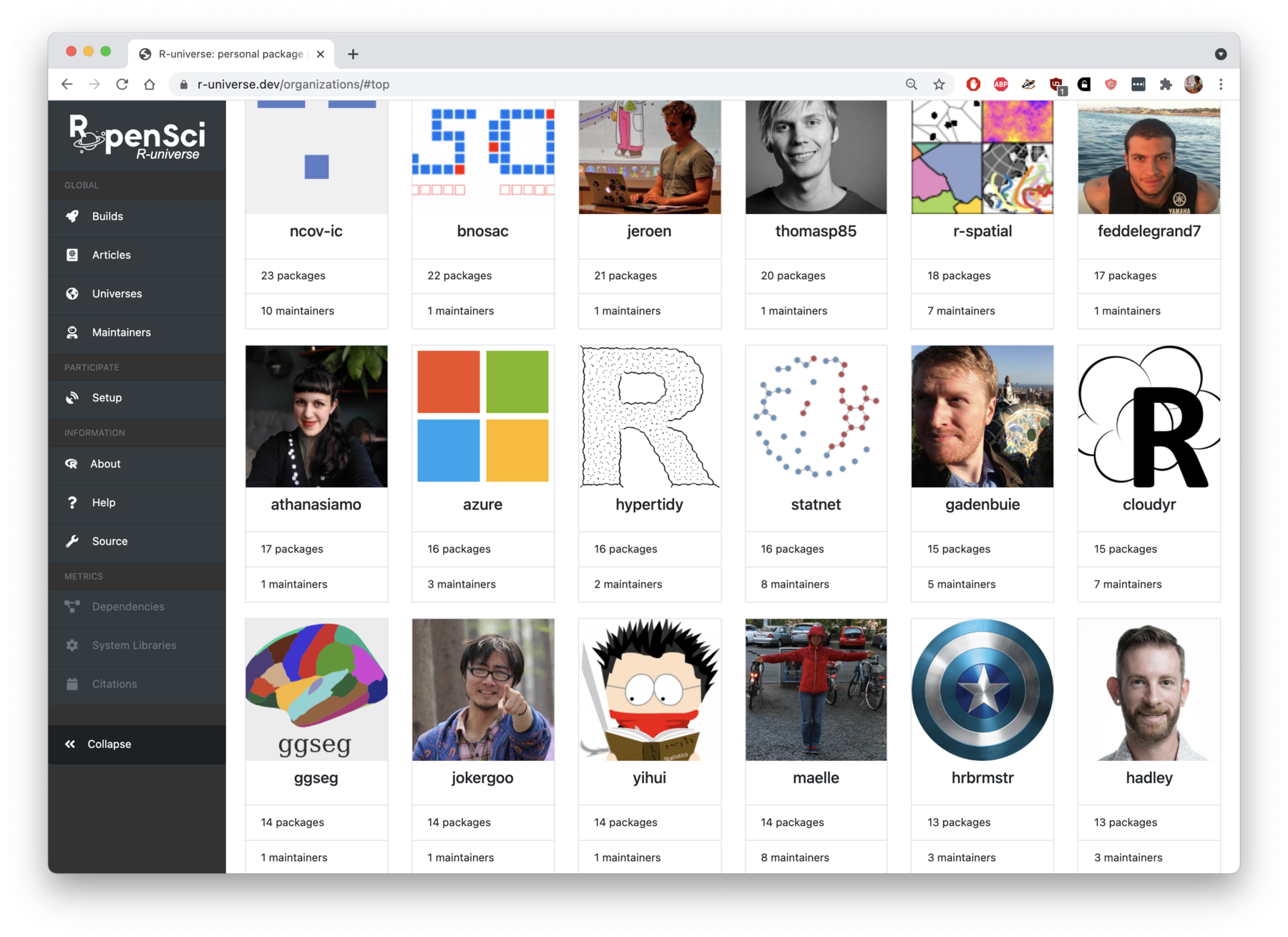Screen dimensions: 1288x937
Task: Click the Universes globe icon
Action: 72,293
